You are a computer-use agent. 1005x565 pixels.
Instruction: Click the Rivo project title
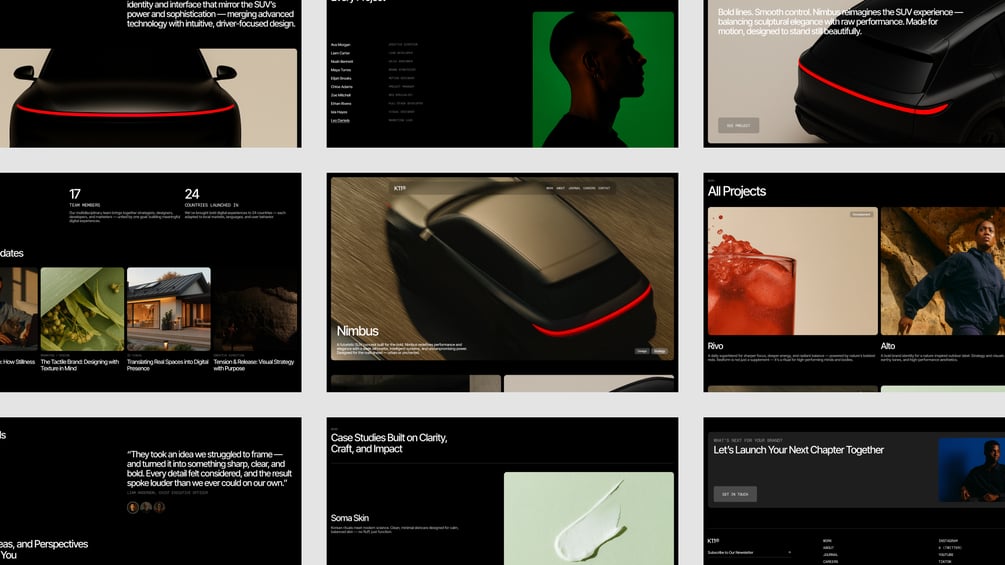[715, 346]
